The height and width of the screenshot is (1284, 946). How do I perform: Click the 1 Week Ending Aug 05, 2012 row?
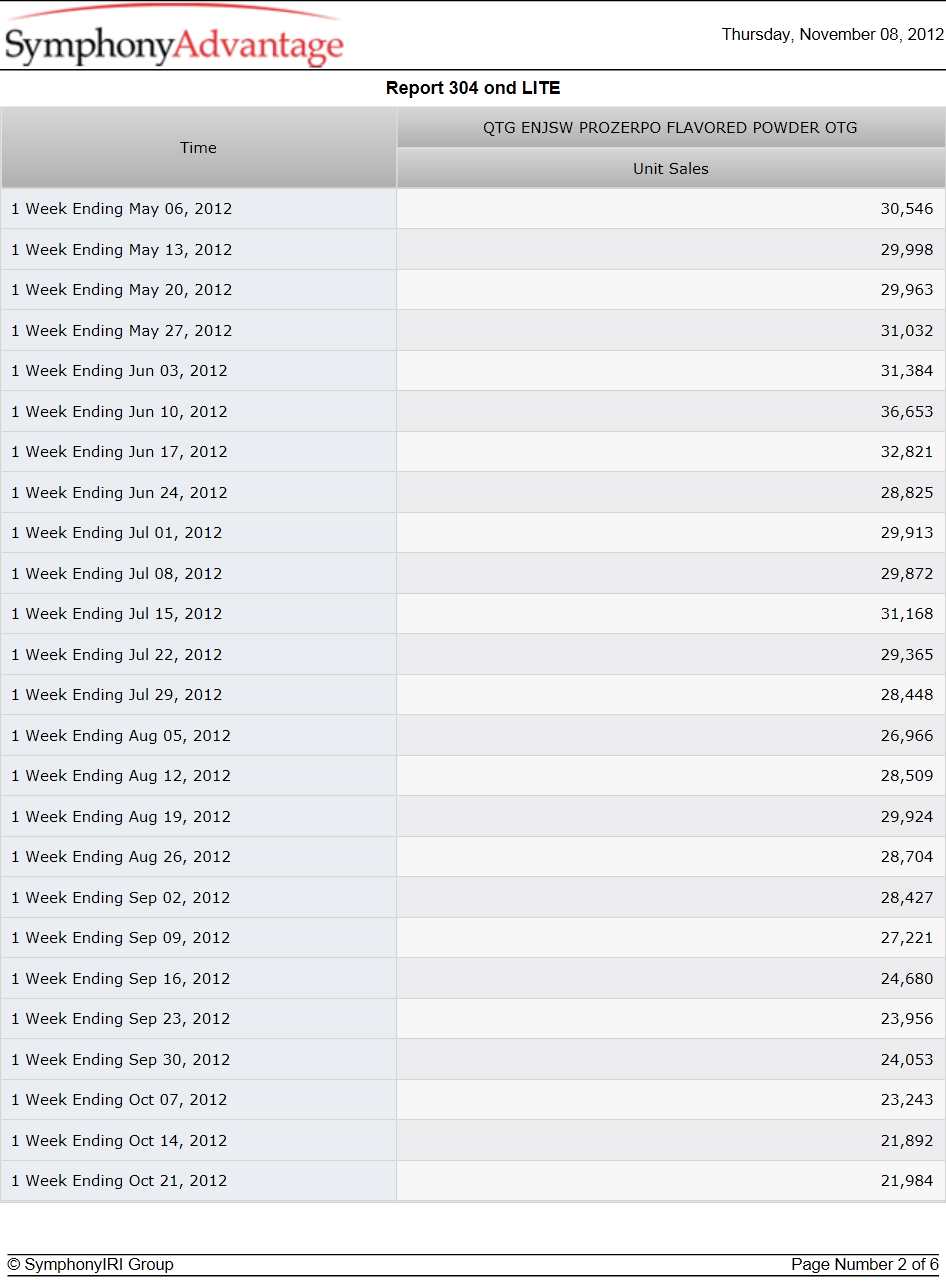pos(473,736)
